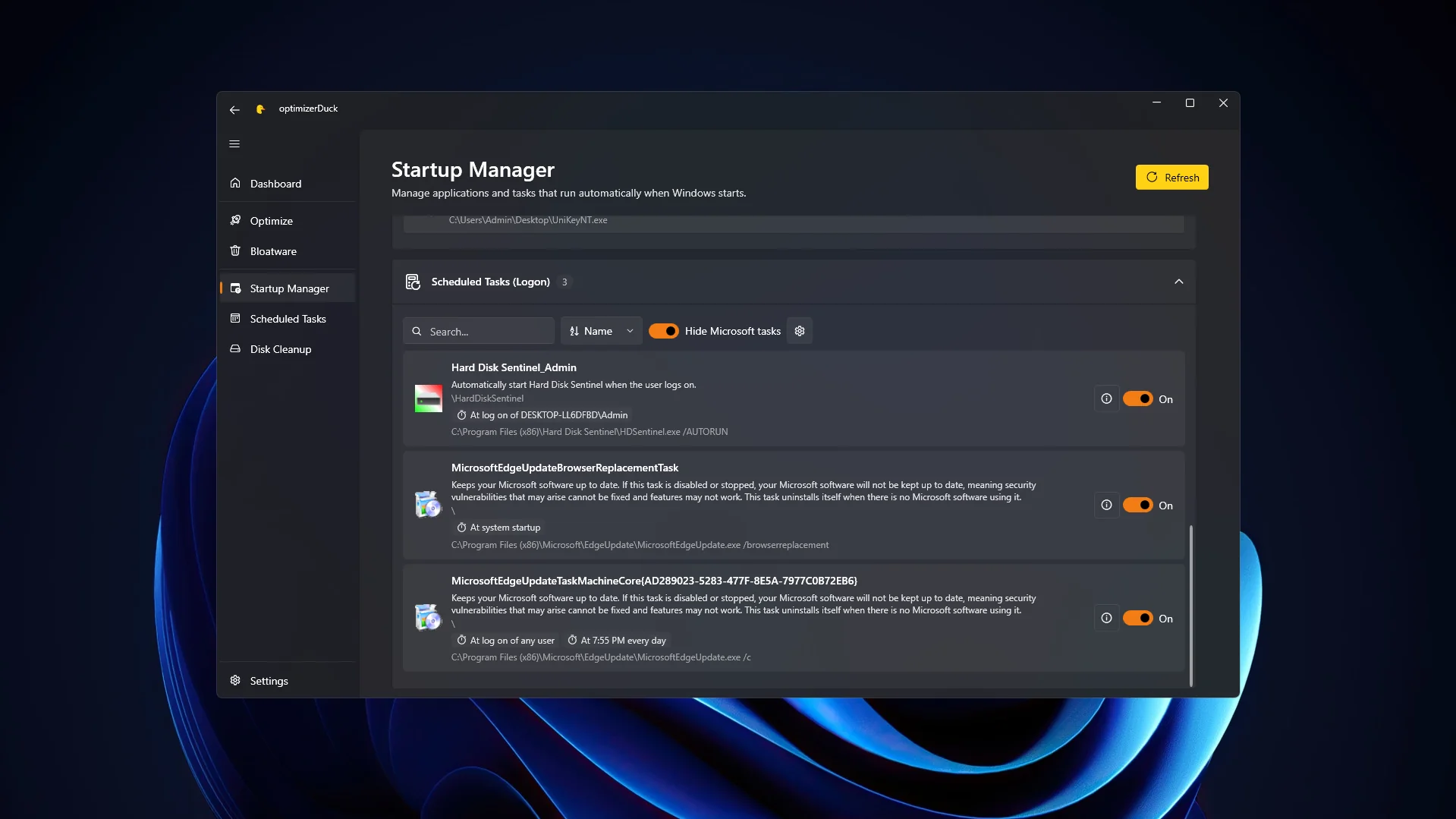This screenshot has height=819, width=1456.
Task: Select Startup Manager in the sidebar
Action: 288,288
